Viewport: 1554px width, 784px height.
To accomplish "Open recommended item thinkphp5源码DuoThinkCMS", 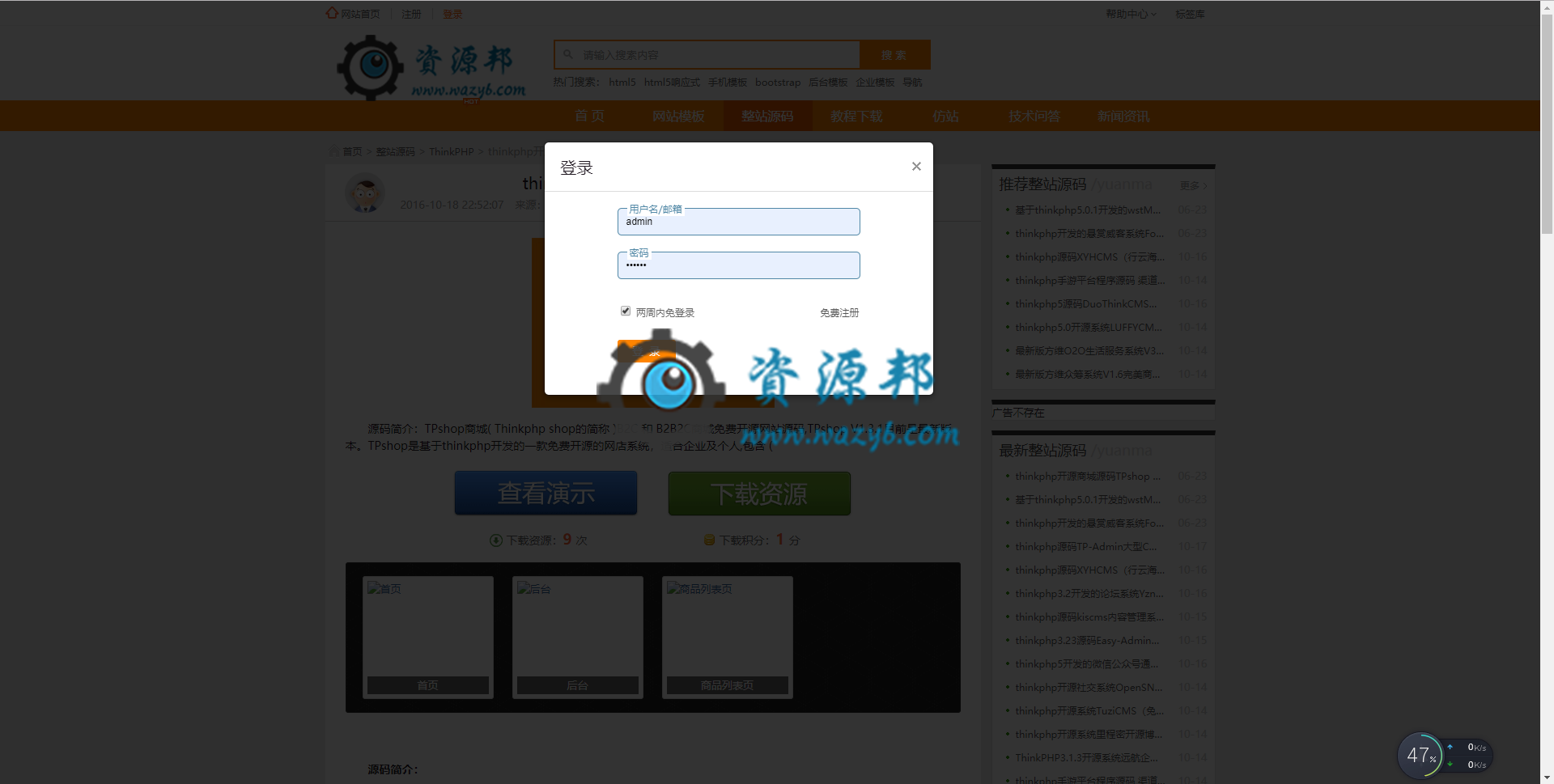I will click(x=1086, y=303).
